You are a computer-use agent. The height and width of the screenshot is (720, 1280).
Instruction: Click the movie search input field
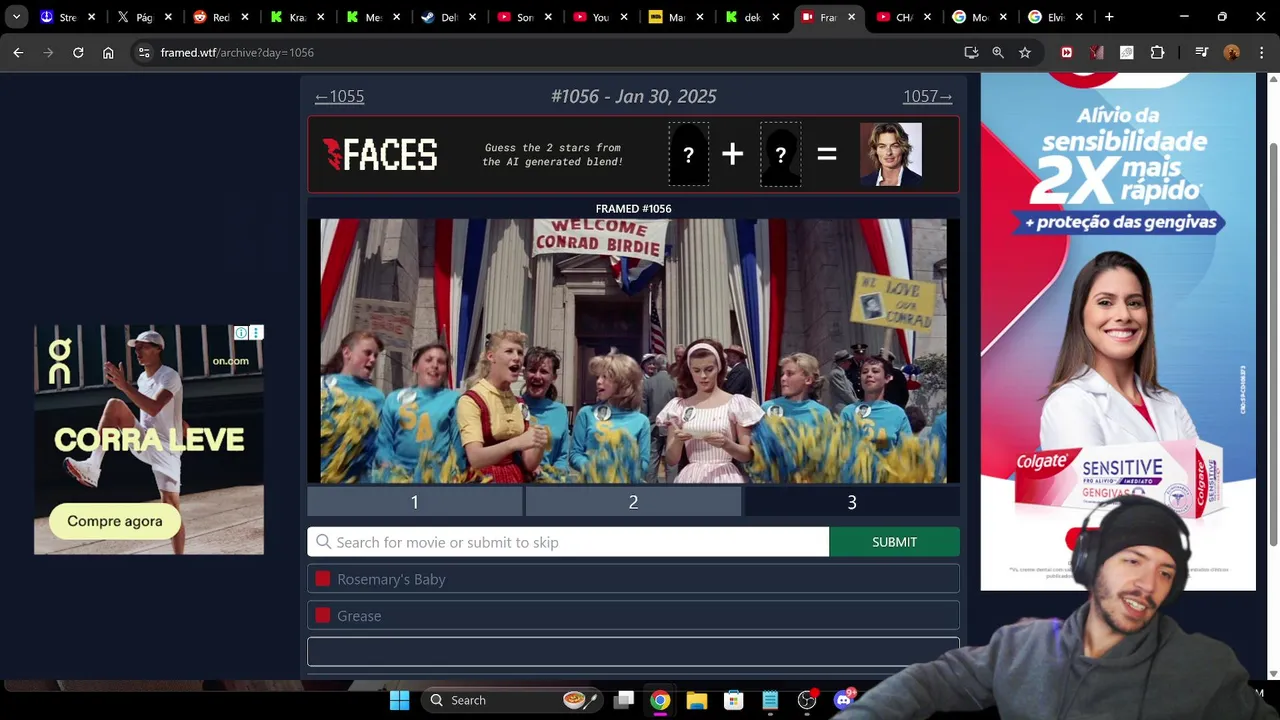tap(568, 542)
